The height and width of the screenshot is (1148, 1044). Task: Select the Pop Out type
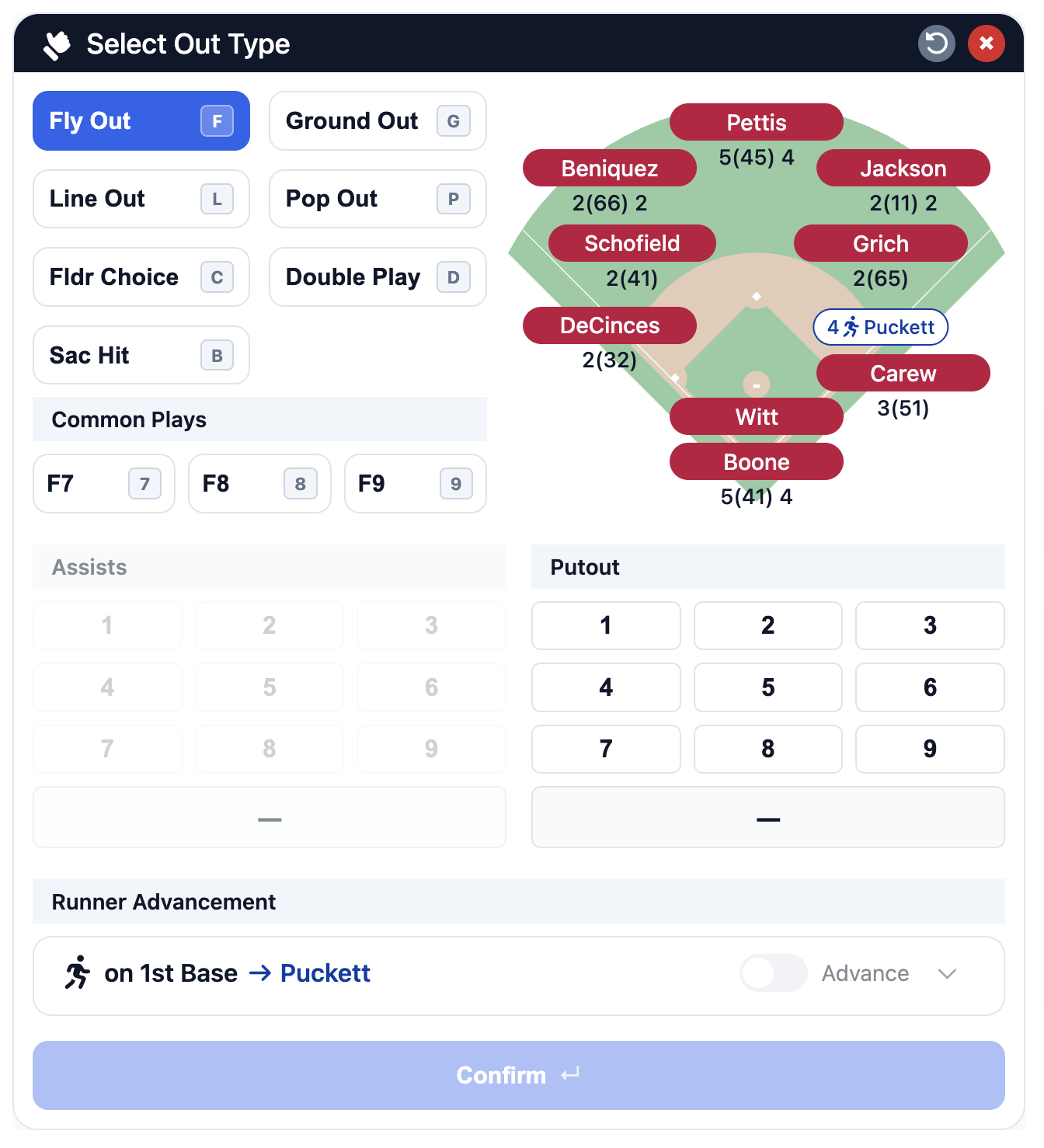coord(378,199)
